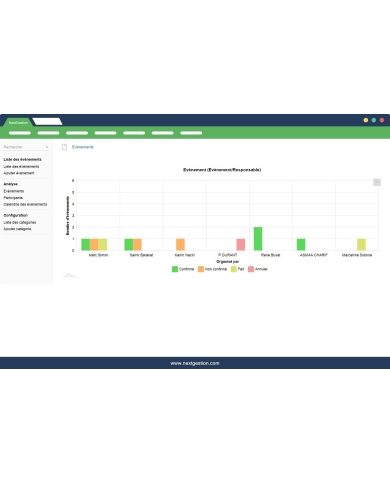Open the Rechercher search dropdown arrow
Viewport: 390px width, 484px height.
coord(47,147)
